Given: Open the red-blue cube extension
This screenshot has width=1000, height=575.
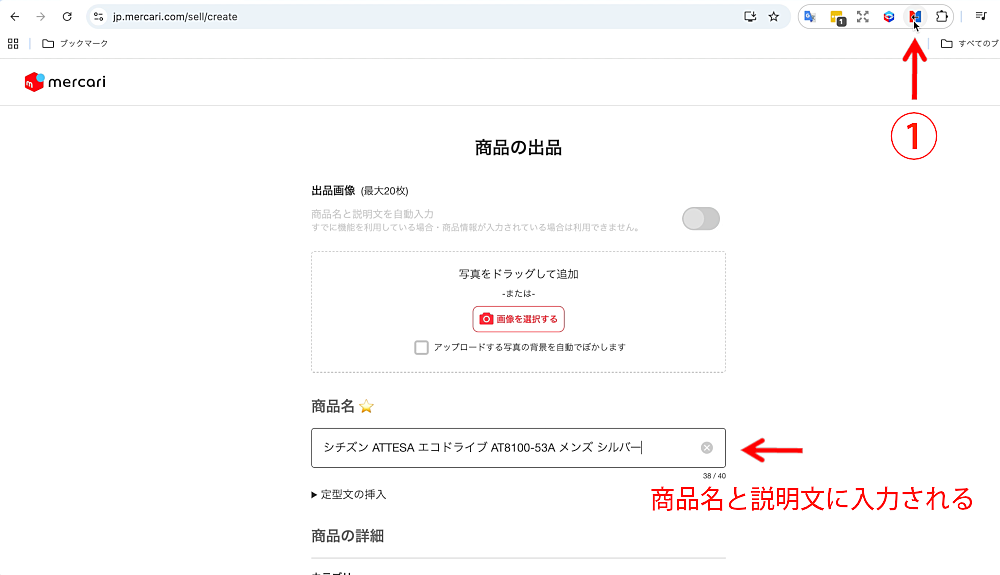Looking at the screenshot, I should point(889,17).
